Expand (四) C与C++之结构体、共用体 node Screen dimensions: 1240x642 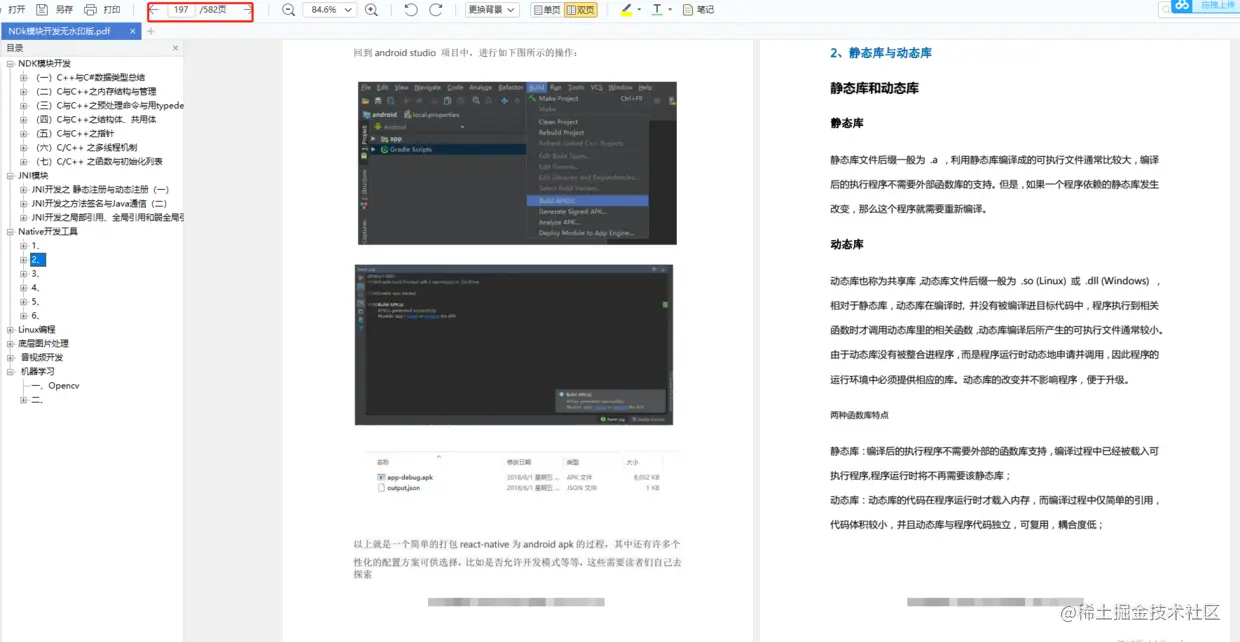[x=24, y=119]
